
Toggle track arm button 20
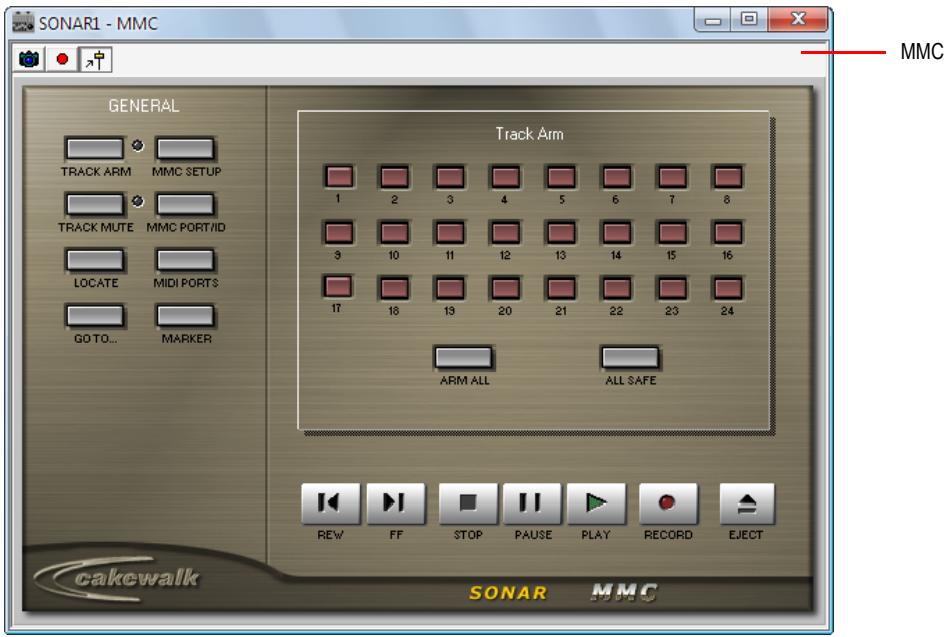click(505, 288)
